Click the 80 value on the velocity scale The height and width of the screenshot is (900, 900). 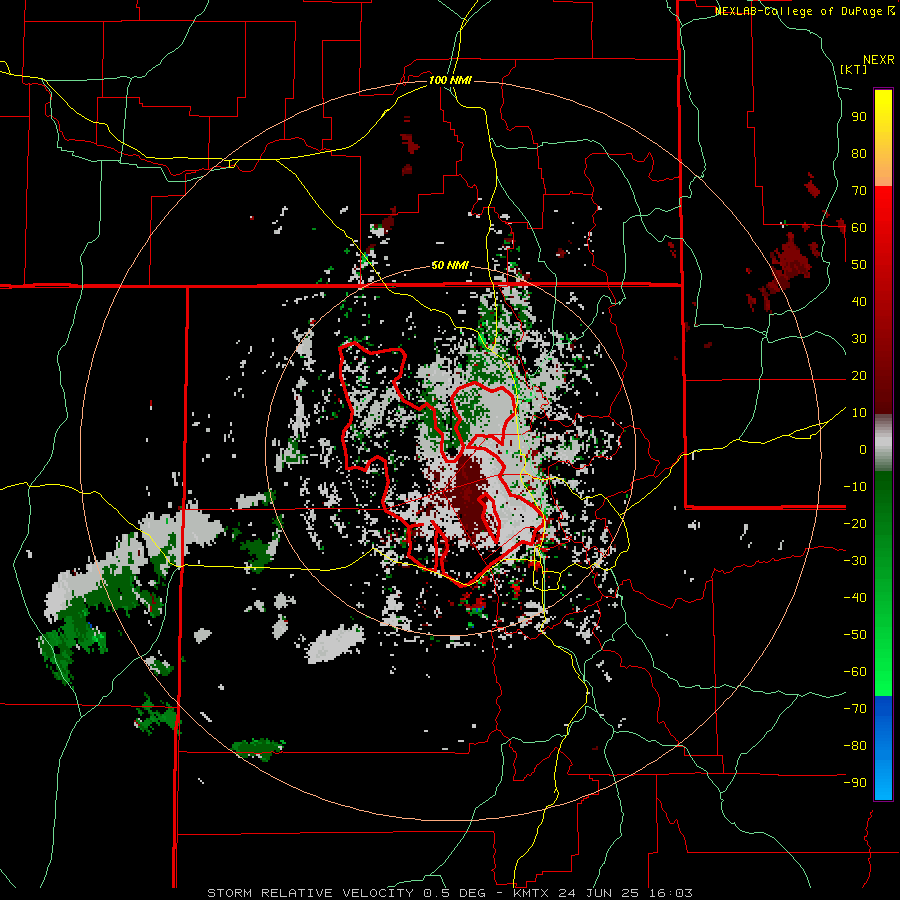(859, 153)
